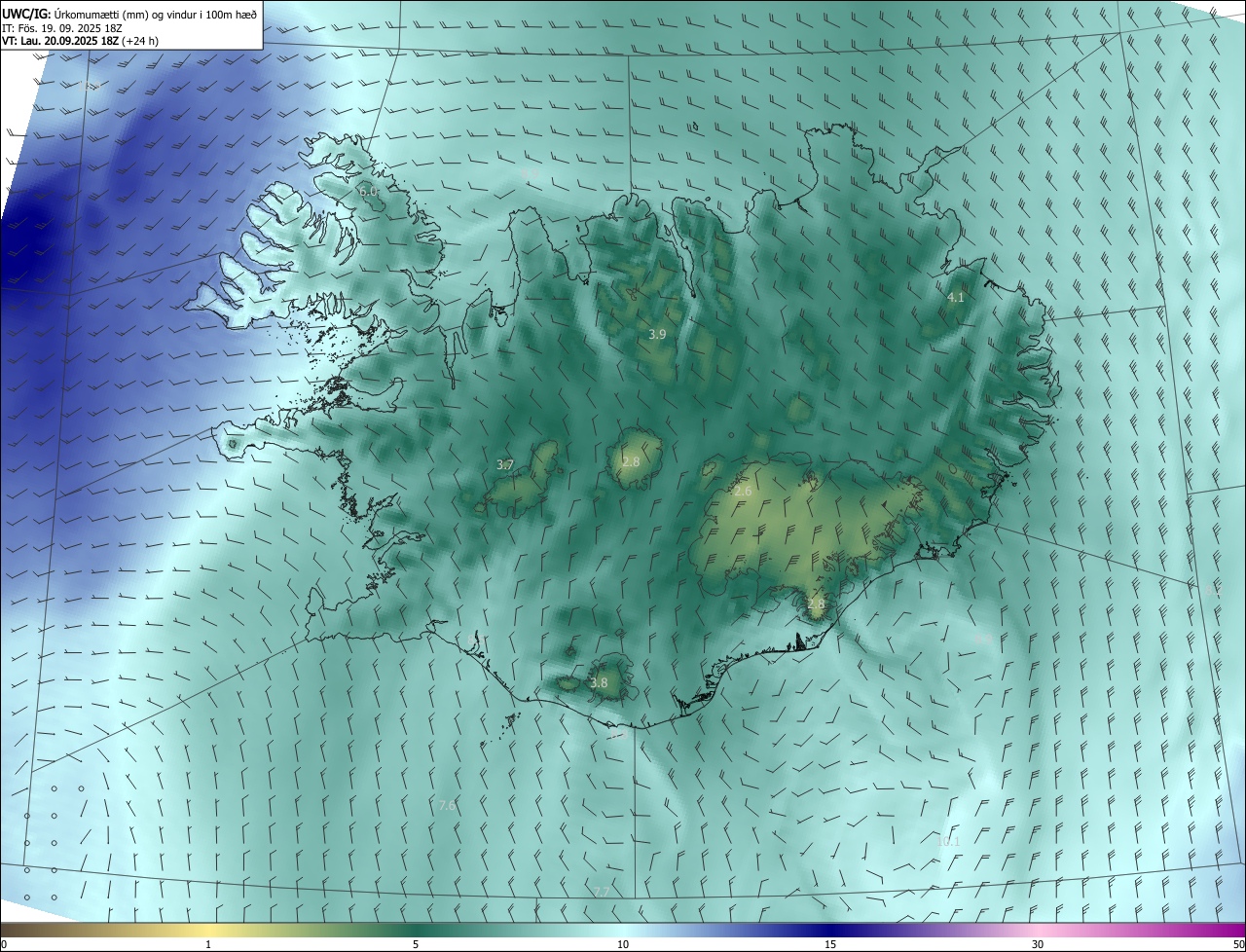1246x952 pixels.
Task: Click the 3.9 value on the northern highlands
Action: tap(657, 334)
